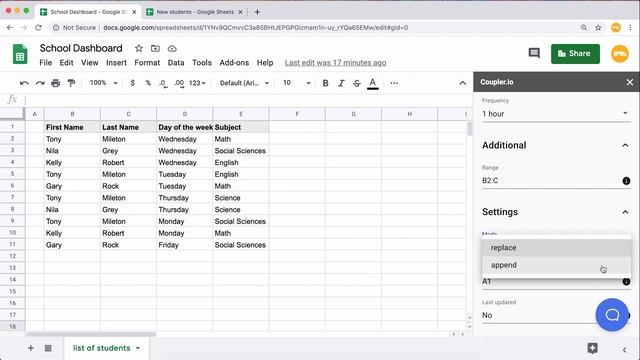The image size is (640, 360).
Task: Click the green Share button
Action: click(575, 53)
